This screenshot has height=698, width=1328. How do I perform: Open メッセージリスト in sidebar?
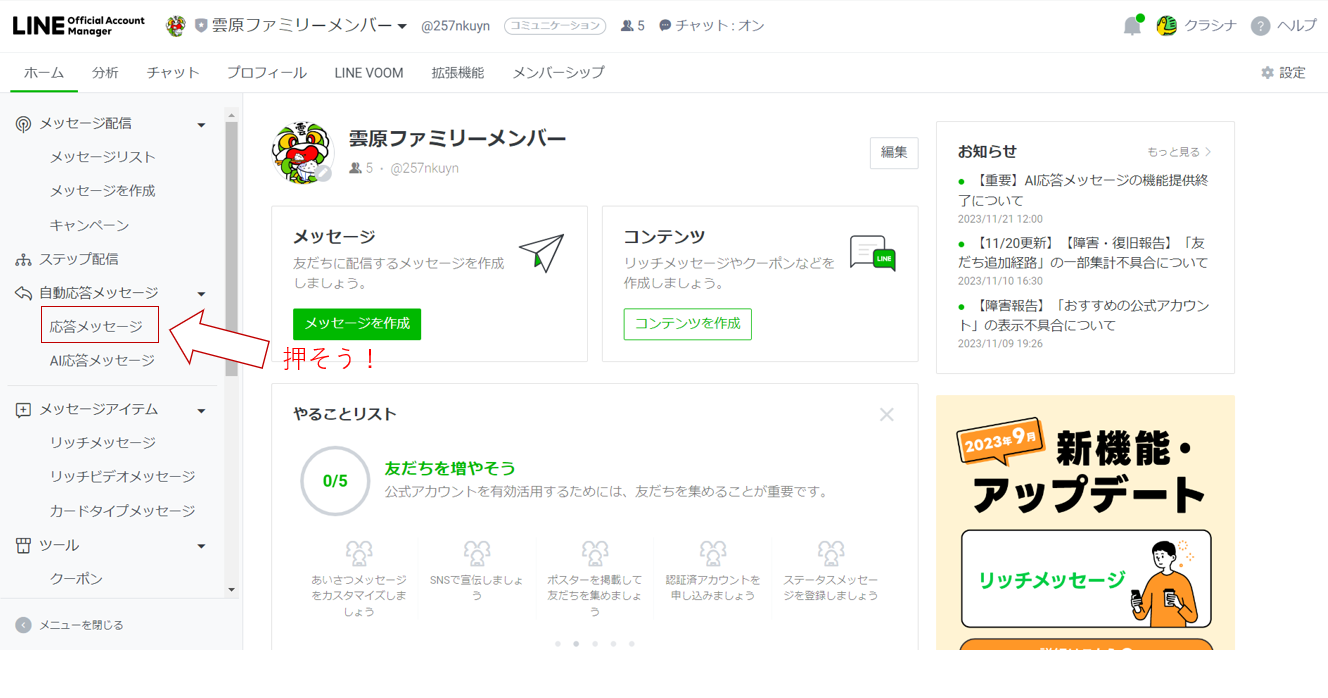coord(103,157)
